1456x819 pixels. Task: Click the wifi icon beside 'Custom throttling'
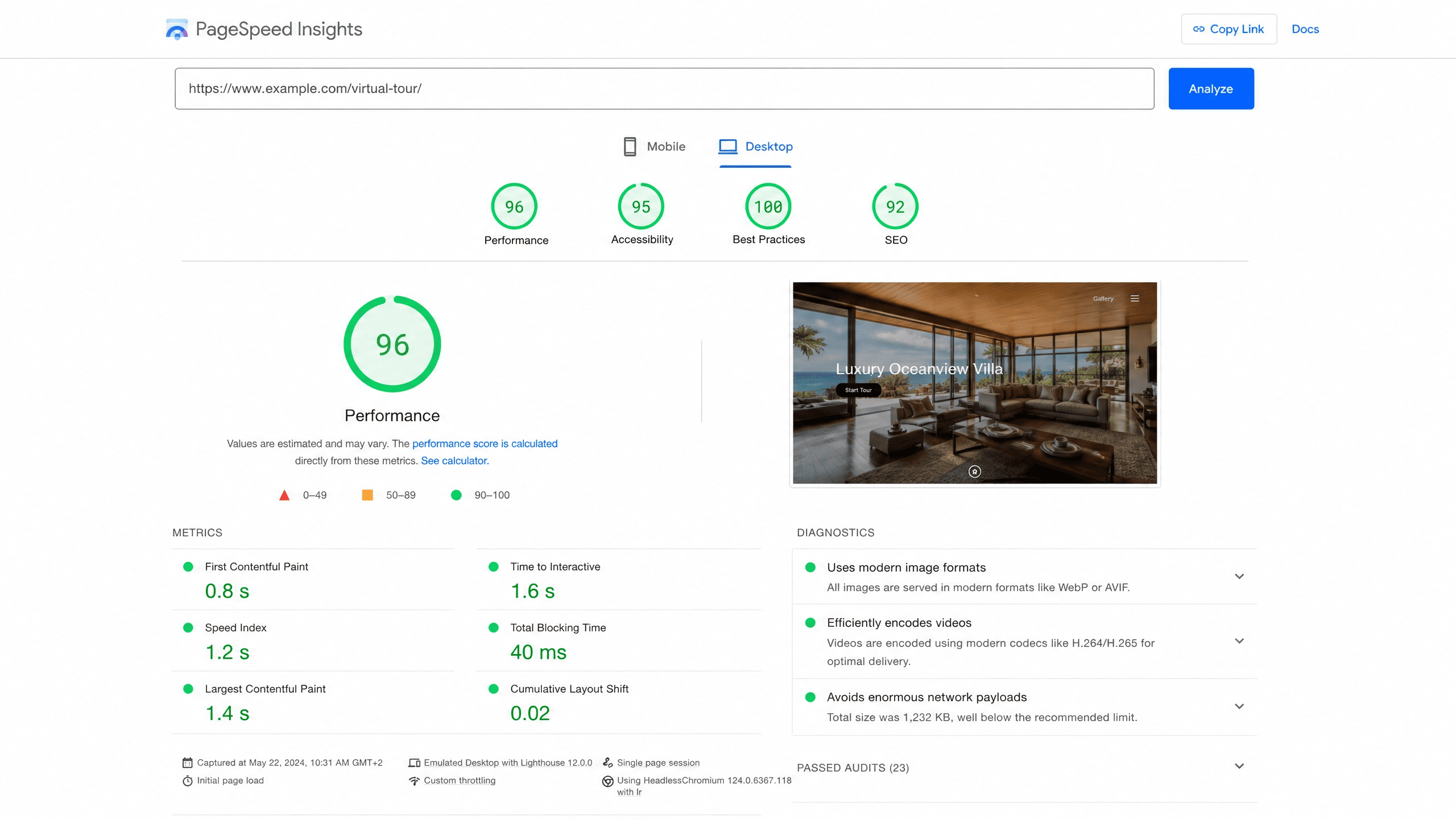coord(414,781)
